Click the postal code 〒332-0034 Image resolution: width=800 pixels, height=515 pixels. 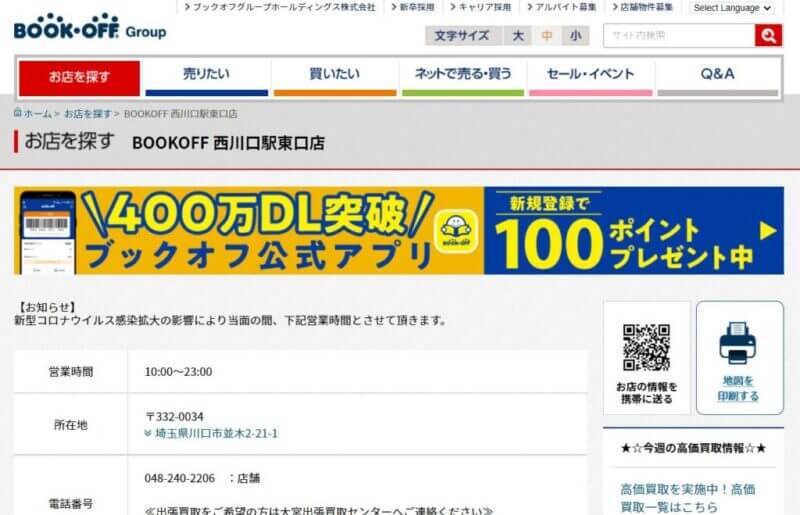(174, 416)
